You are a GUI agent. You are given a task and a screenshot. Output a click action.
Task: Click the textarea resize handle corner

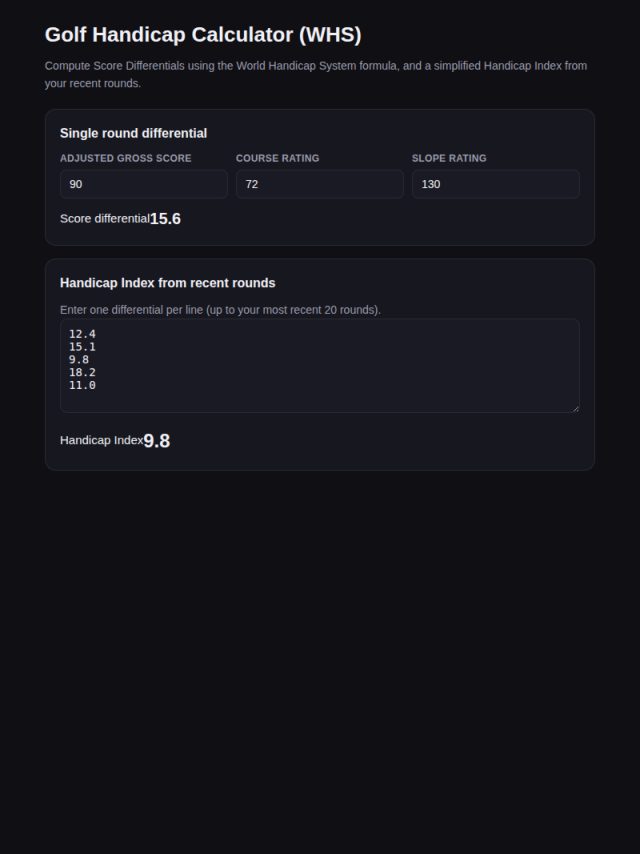576,408
